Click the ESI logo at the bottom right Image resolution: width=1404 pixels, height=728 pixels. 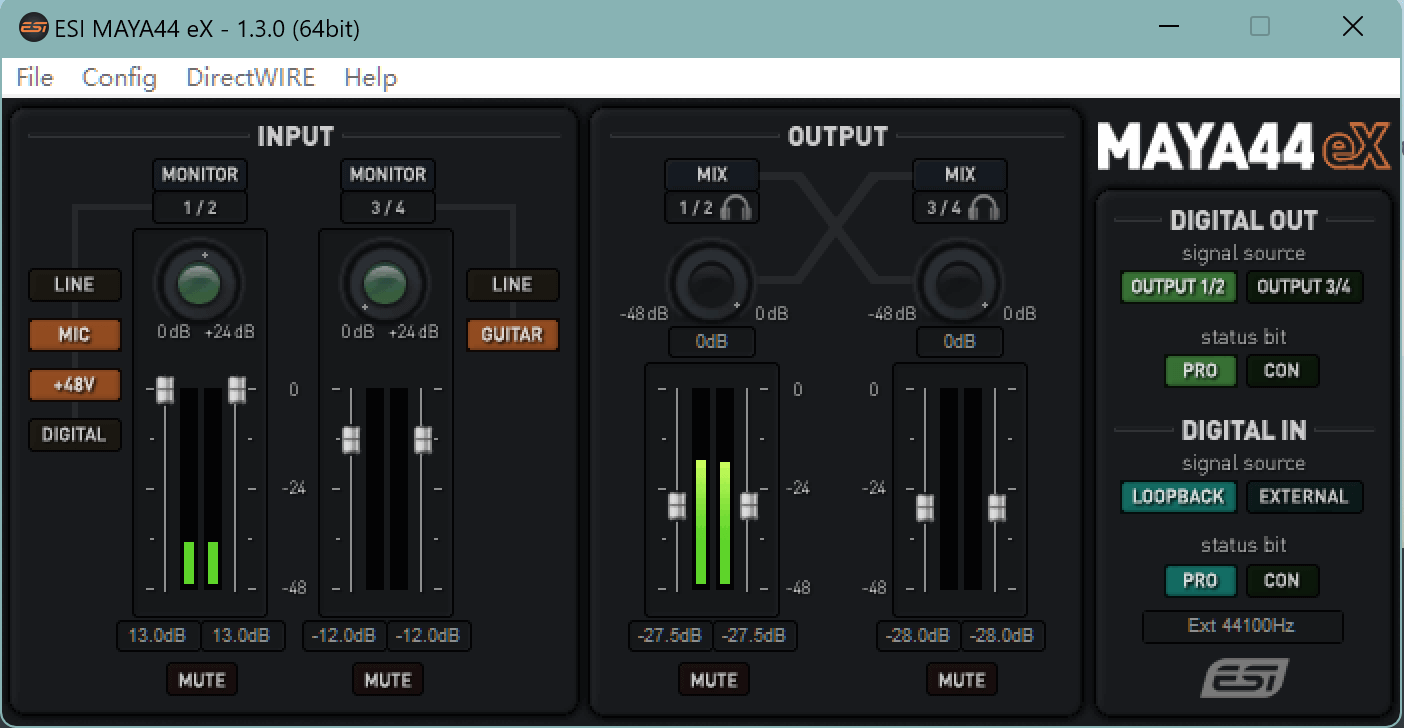tap(1244, 678)
